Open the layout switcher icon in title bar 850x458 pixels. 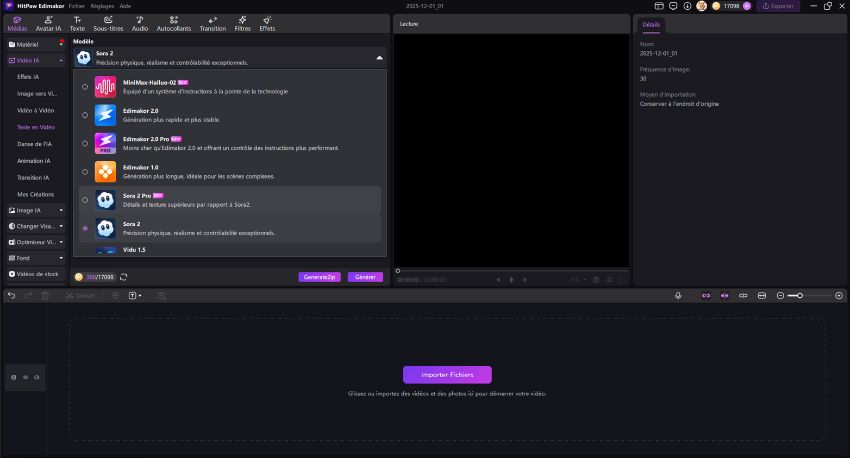(x=659, y=6)
